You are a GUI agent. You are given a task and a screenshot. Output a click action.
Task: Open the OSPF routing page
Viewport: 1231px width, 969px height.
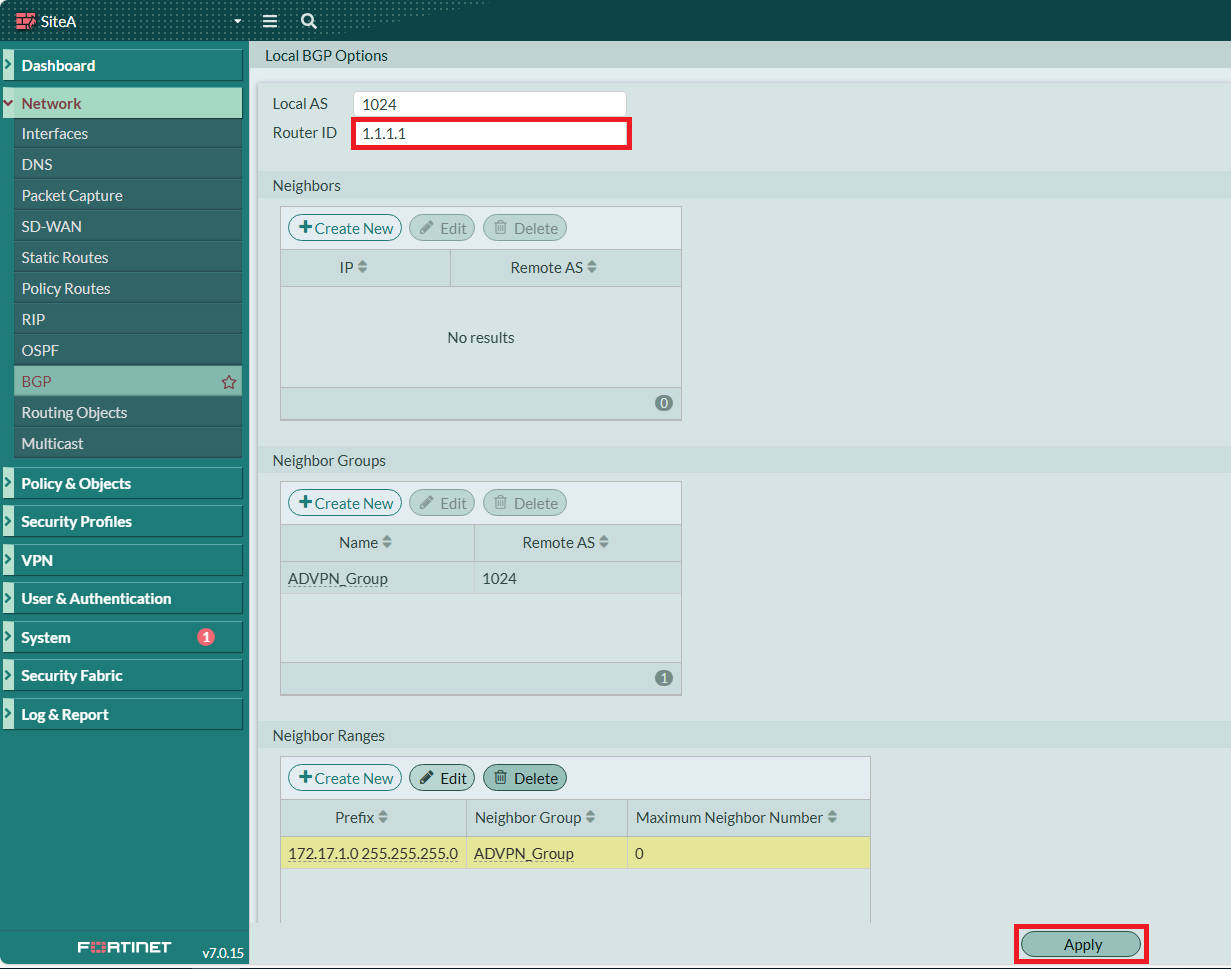tap(128, 351)
